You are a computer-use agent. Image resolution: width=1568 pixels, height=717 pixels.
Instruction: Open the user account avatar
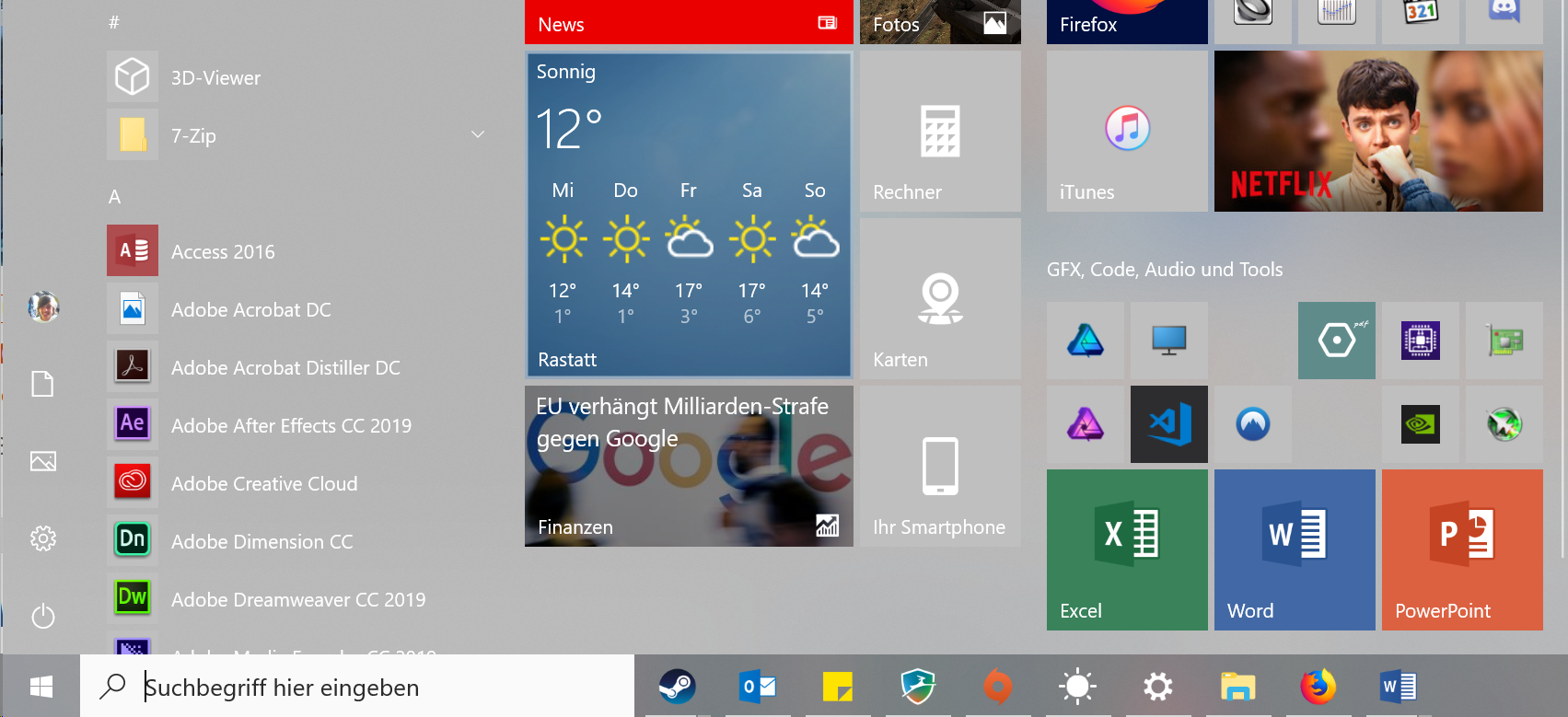click(43, 306)
